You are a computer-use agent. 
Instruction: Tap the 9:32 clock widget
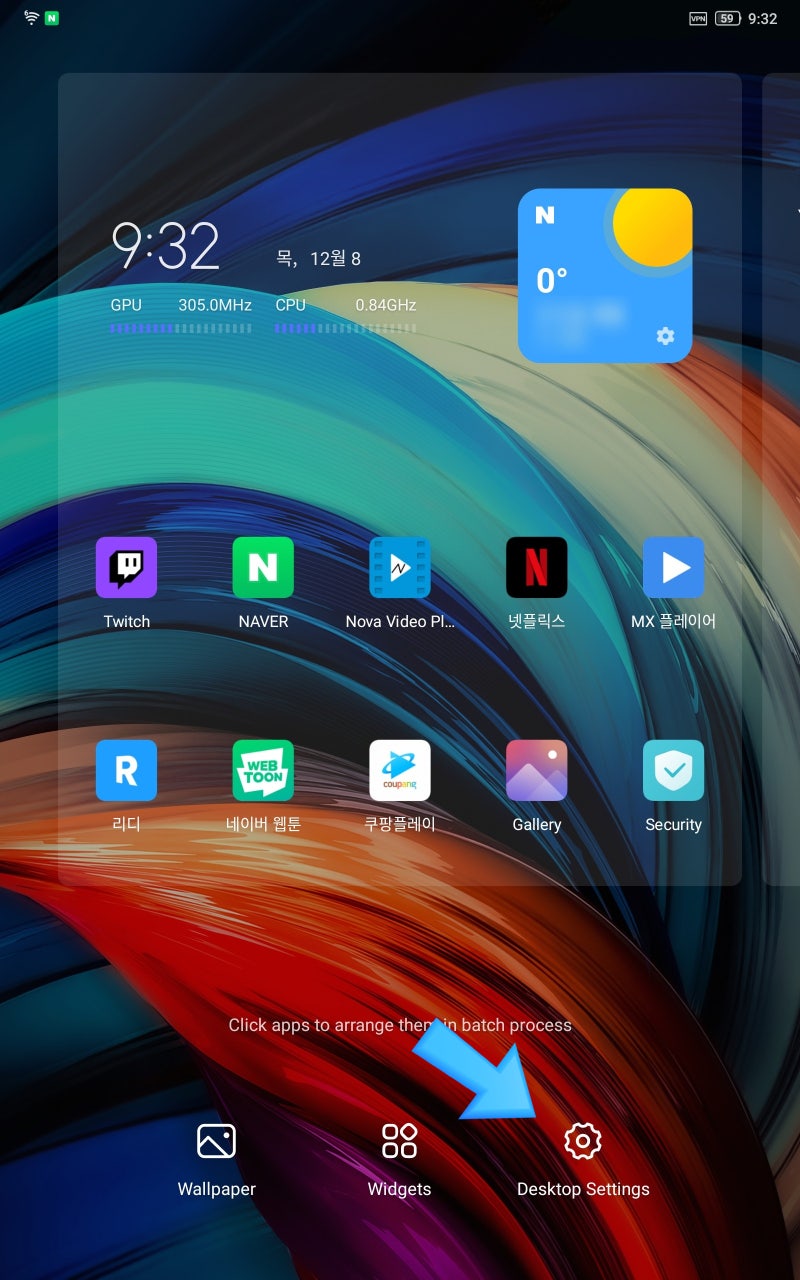click(x=165, y=246)
